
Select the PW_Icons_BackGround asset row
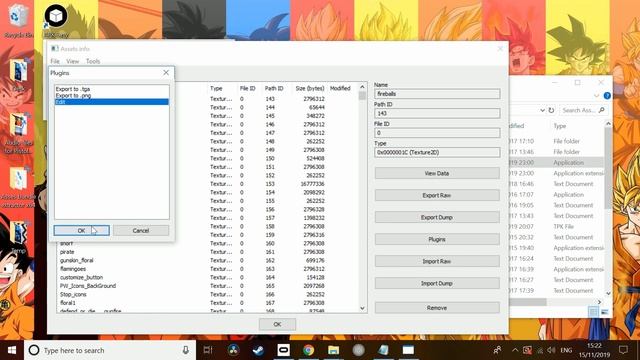coord(207,286)
